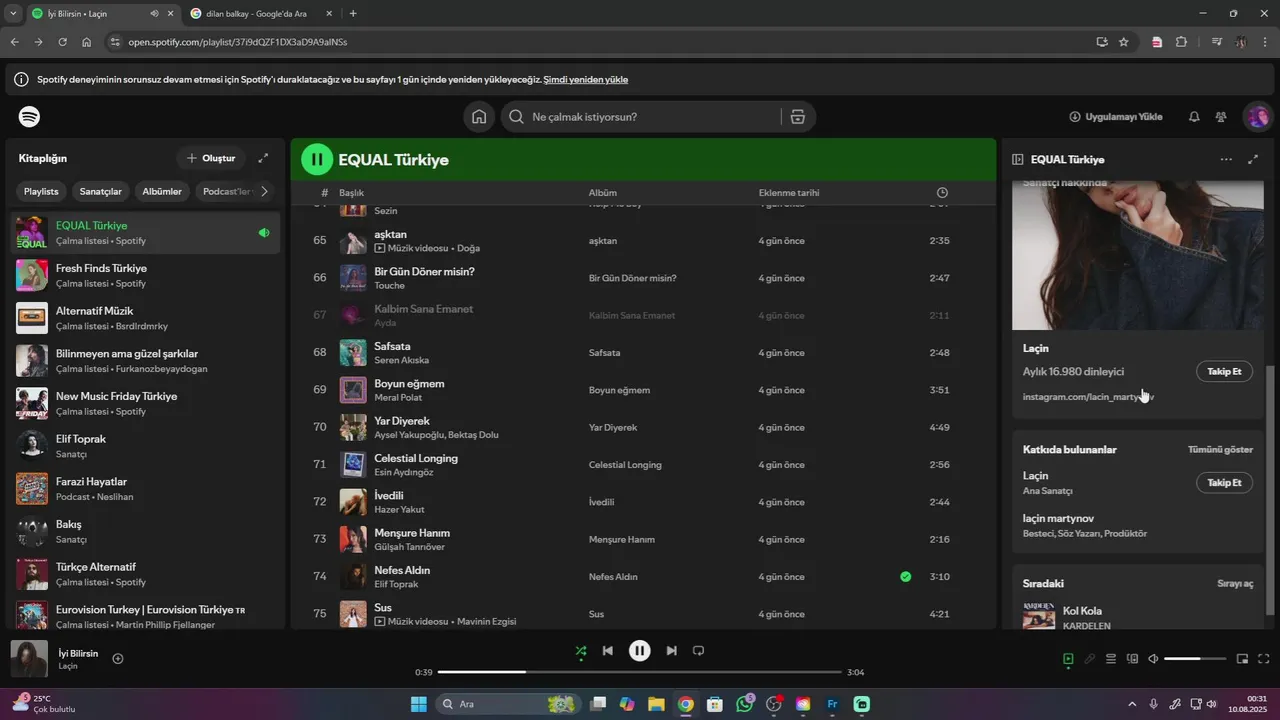This screenshot has height=720, width=1280.
Task: Sort tracks by the Başlık column
Action: click(x=351, y=192)
